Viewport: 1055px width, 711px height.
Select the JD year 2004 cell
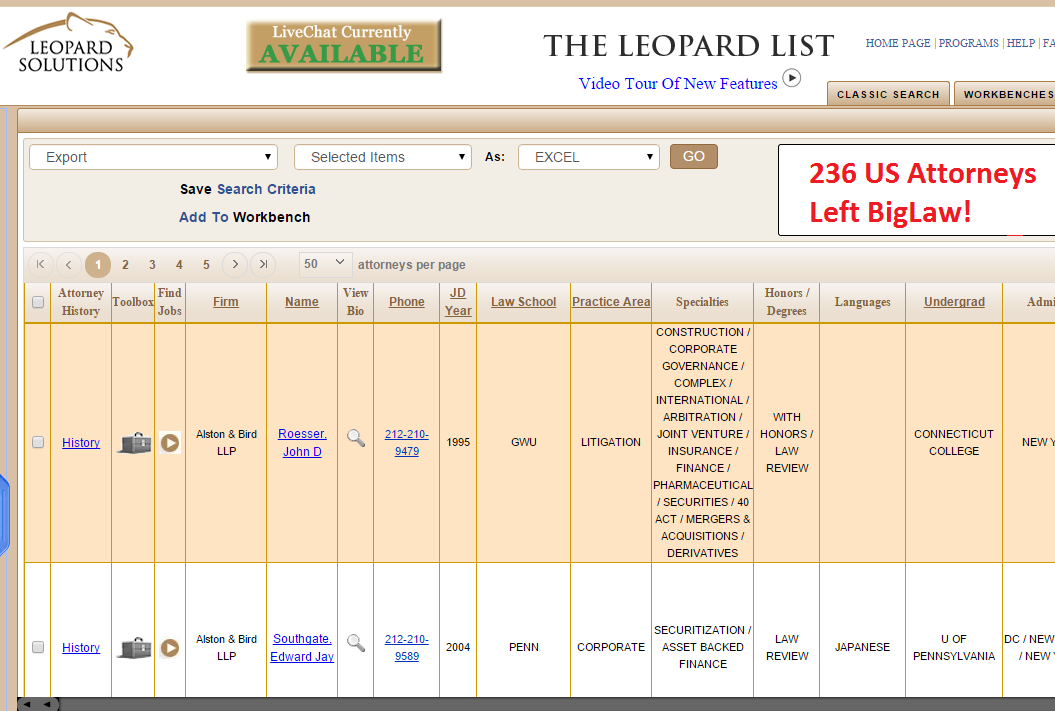[x=458, y=647]
